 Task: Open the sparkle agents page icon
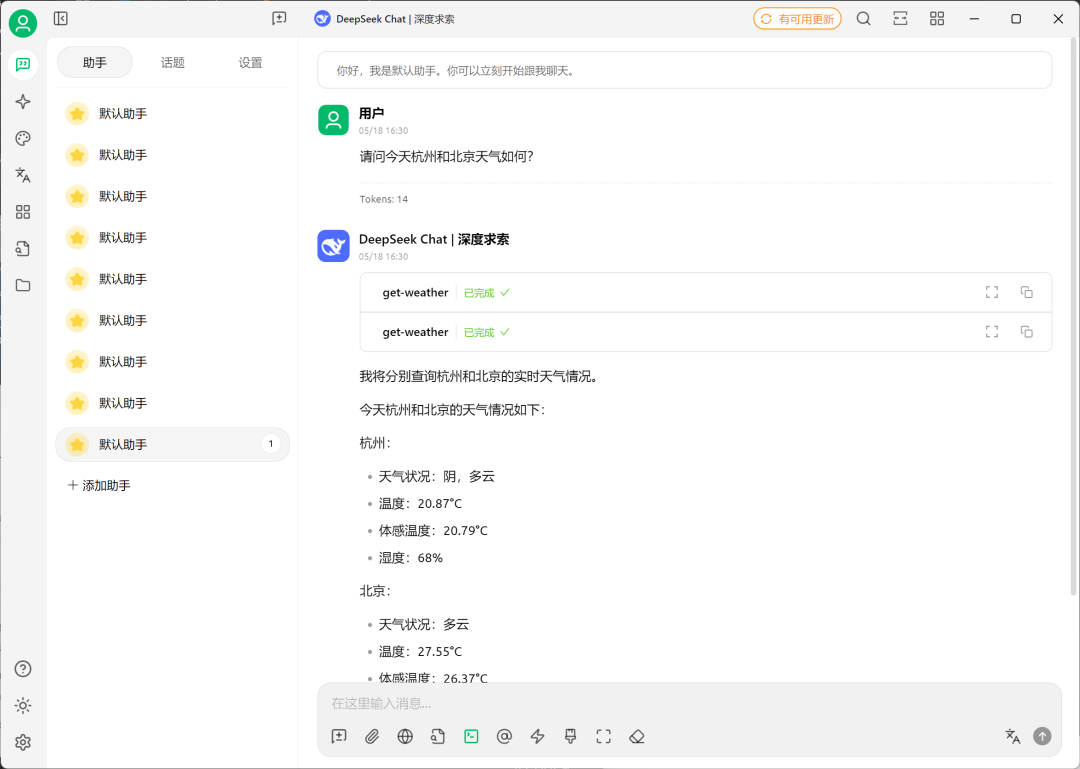(23, 102)
